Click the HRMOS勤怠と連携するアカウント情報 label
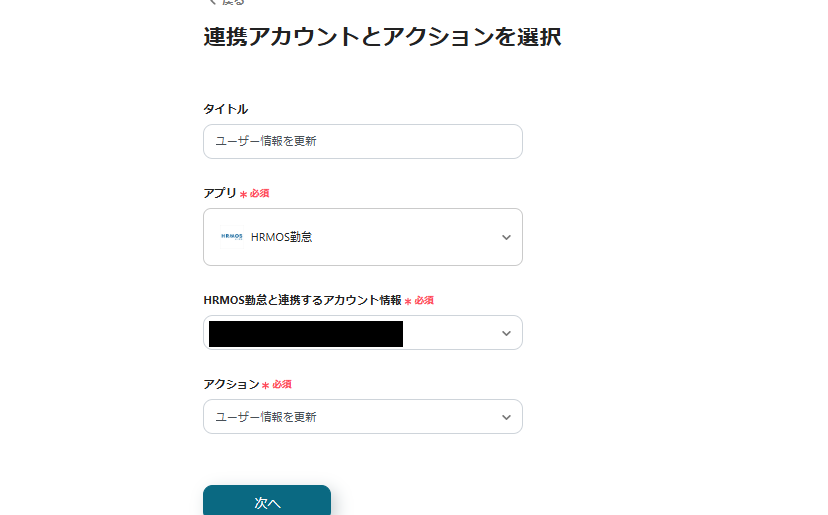 302,300
